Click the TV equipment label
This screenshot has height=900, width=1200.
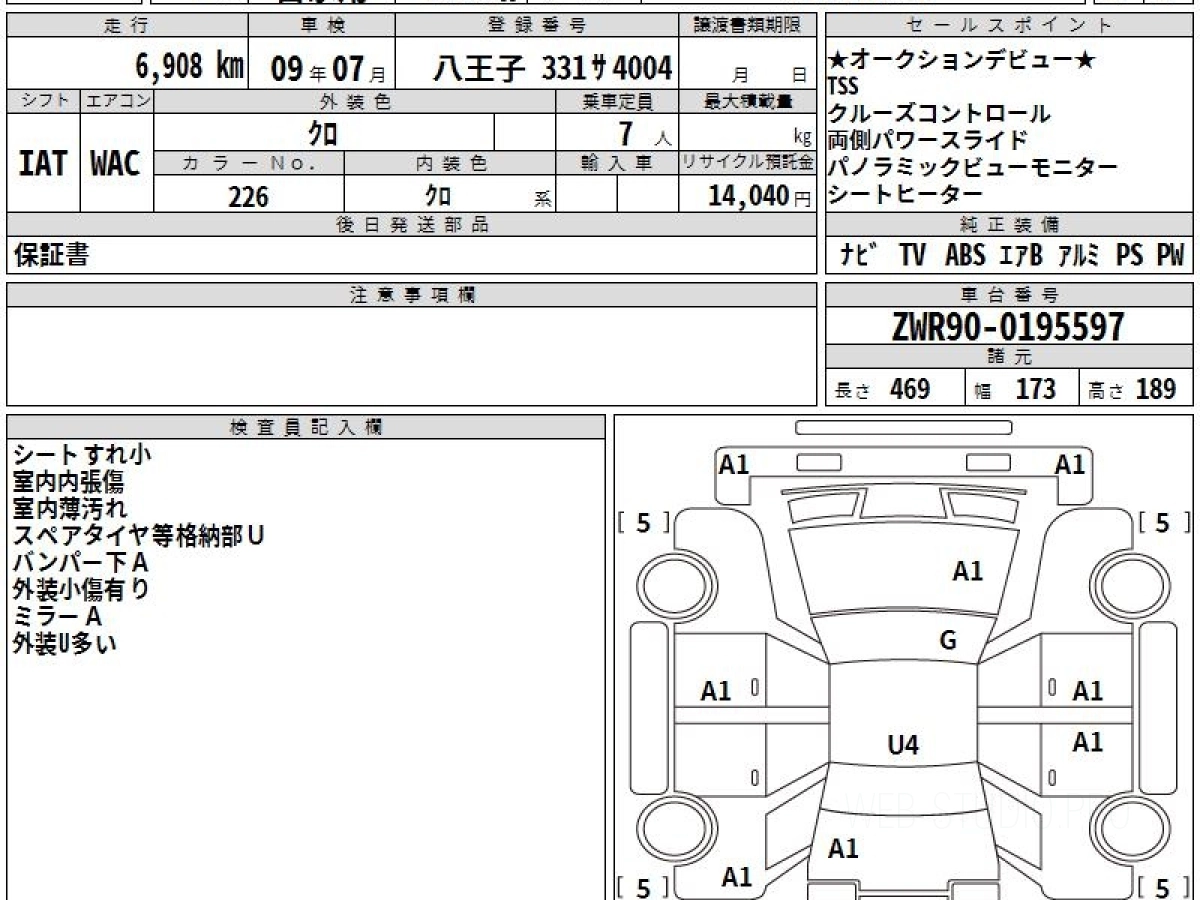pos(912,255)
